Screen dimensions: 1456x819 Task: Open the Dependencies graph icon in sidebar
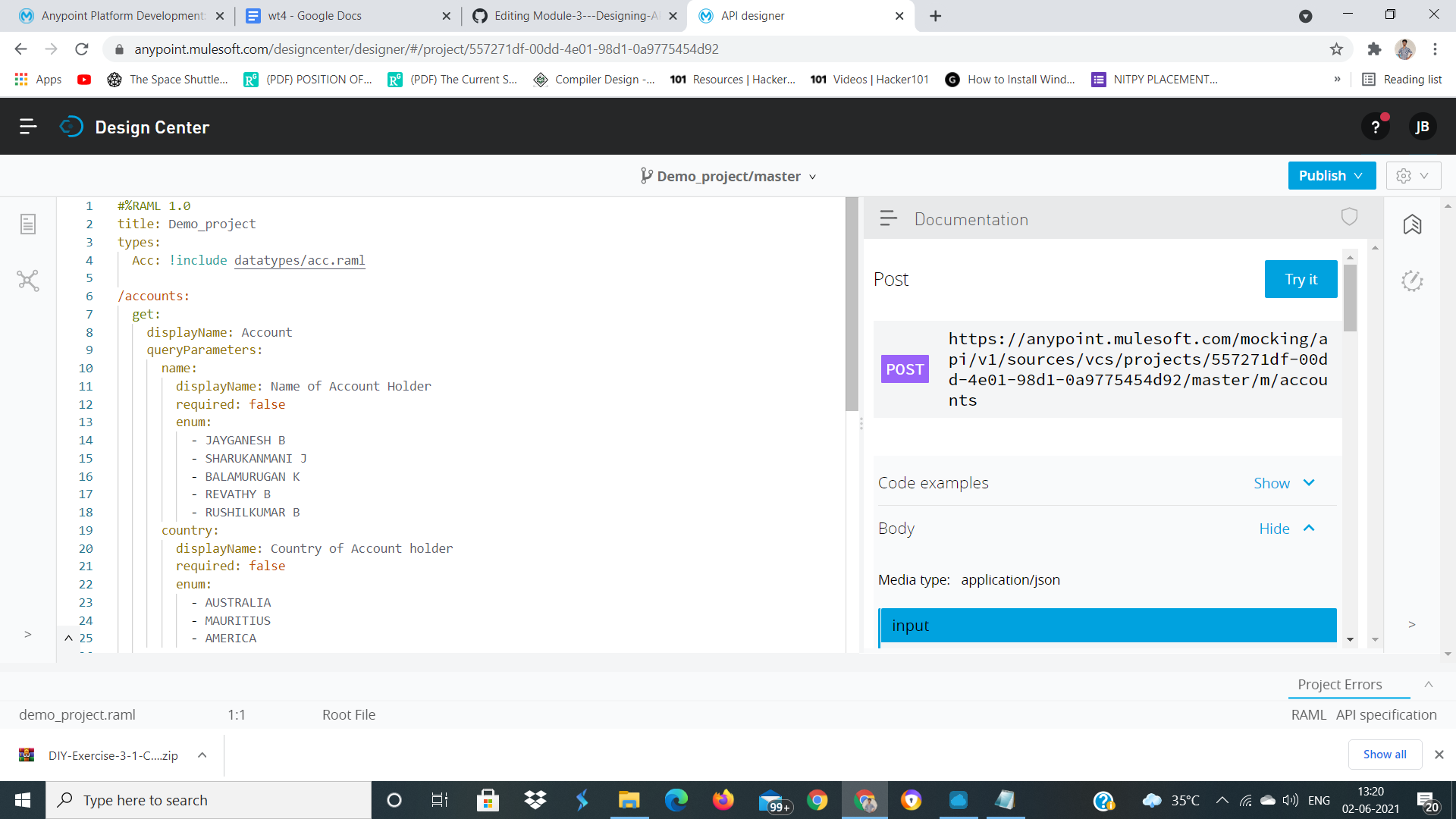(x=28, y=281)
